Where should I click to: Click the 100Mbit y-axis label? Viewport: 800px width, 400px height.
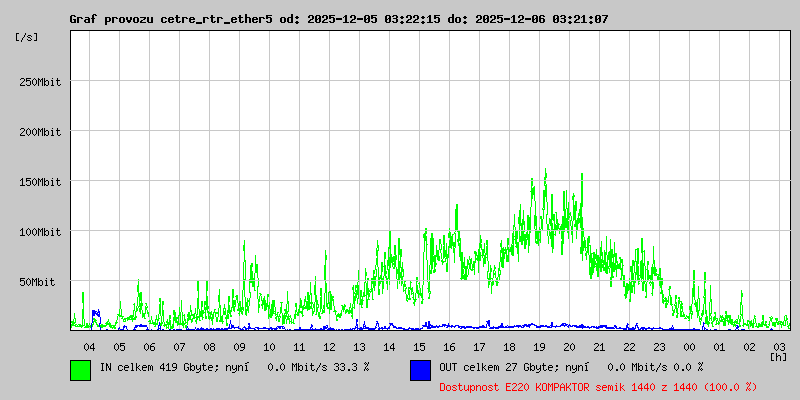[x=40, y=232]
